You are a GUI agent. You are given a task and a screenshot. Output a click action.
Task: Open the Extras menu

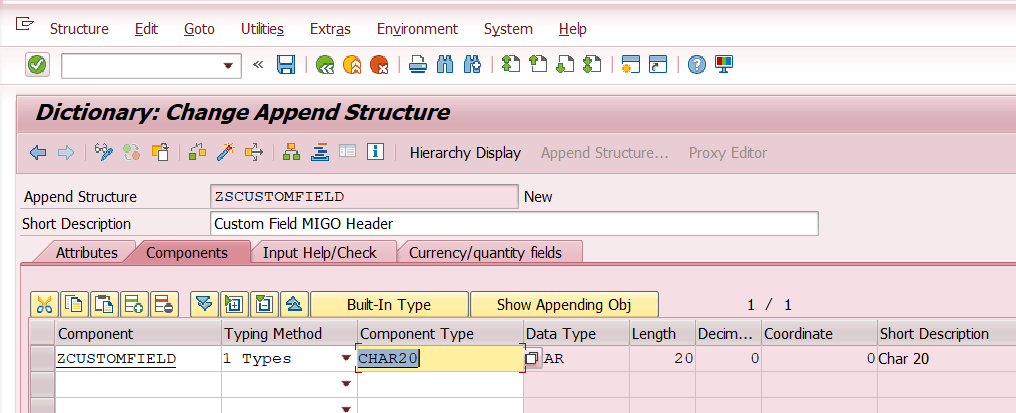[330, 29]
